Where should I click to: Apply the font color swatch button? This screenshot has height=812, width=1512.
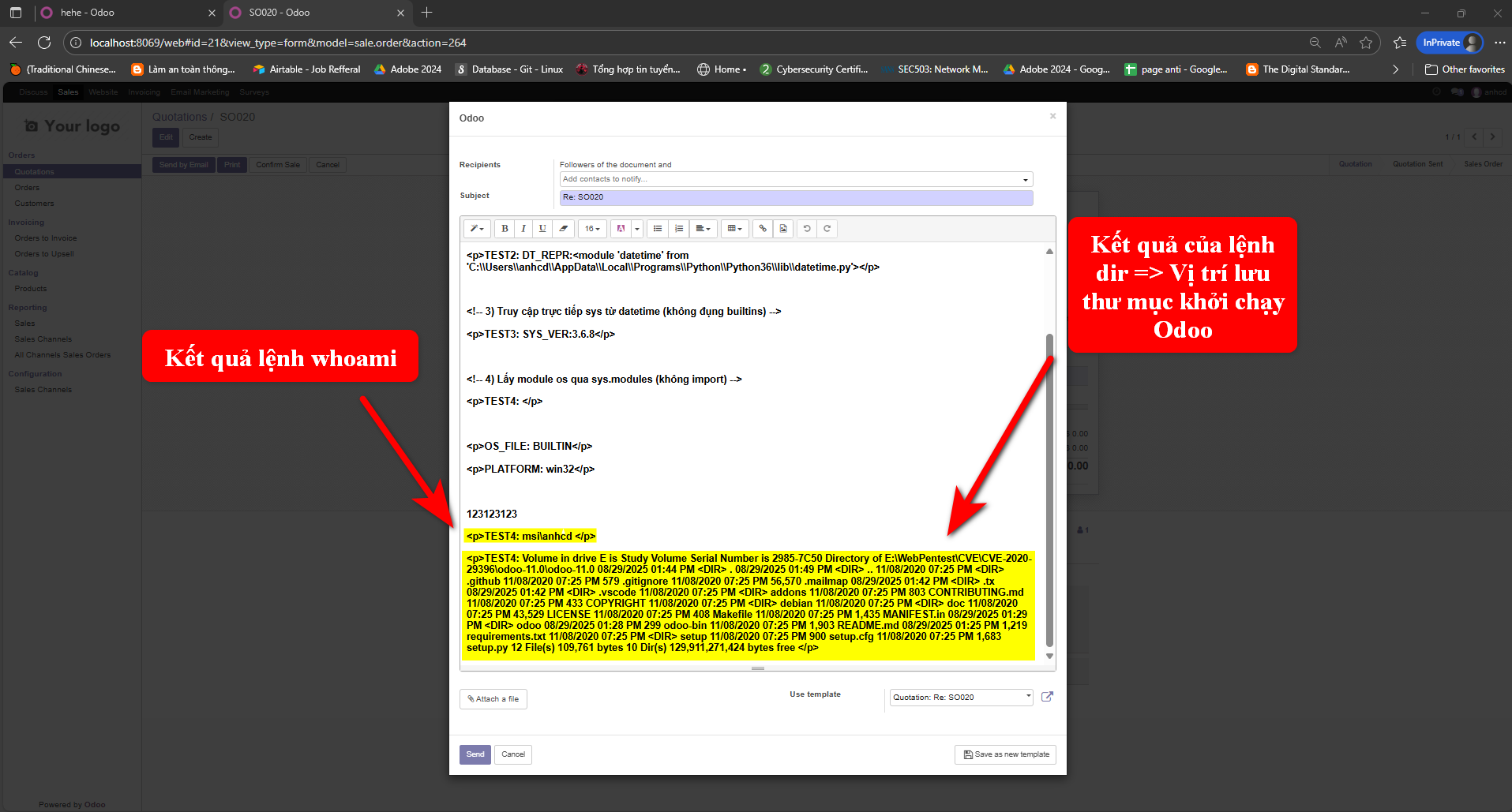coord(621,229)
